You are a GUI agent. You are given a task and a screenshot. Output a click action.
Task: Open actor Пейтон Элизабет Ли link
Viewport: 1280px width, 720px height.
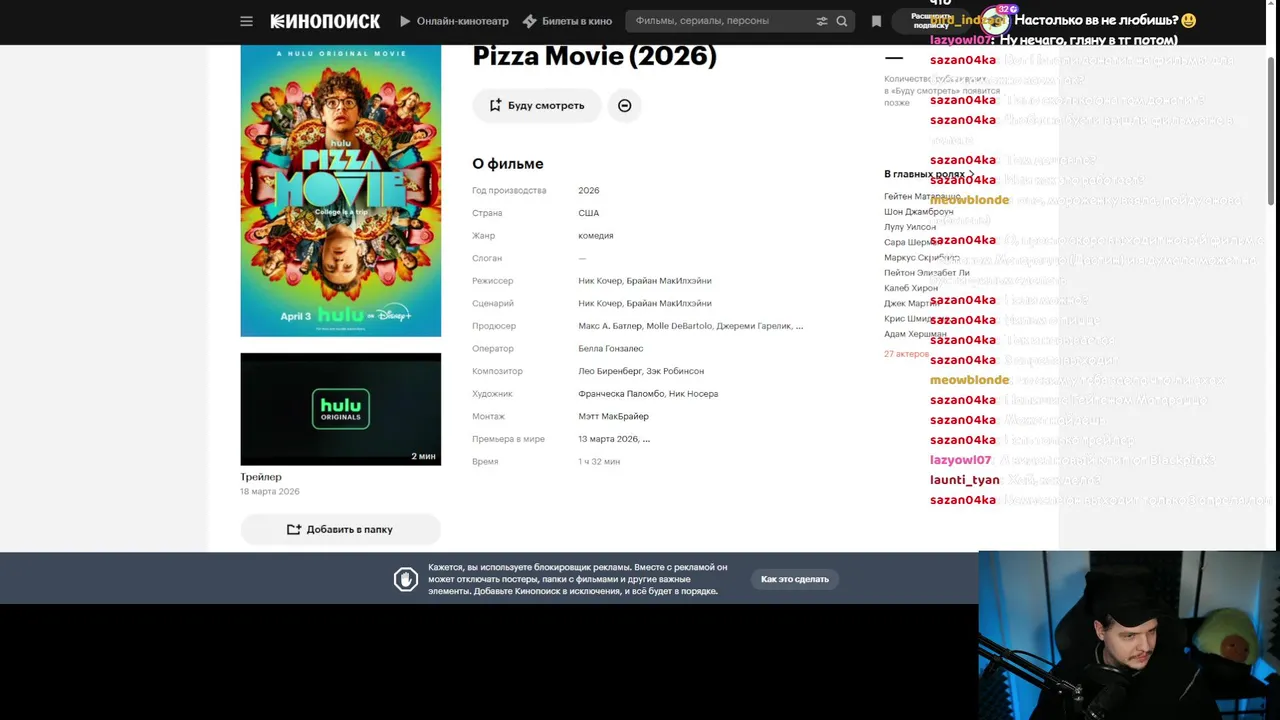[x=926, y=273]
